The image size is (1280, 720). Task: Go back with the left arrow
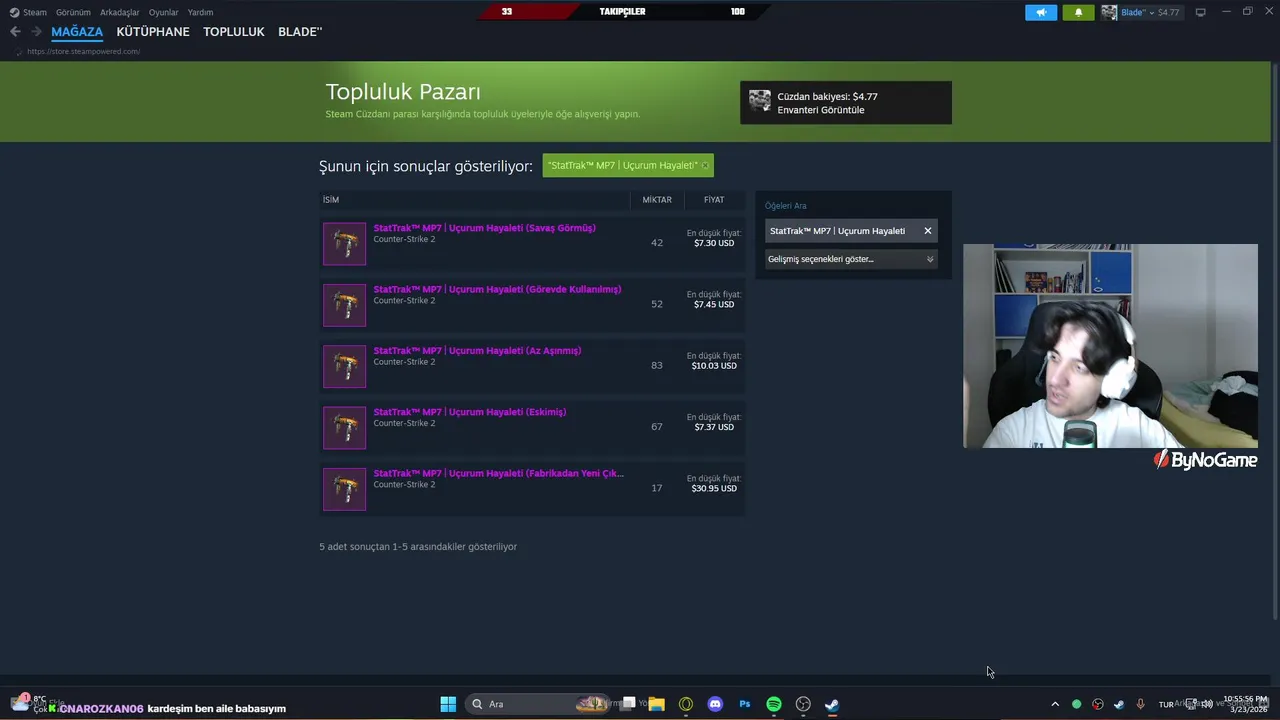coord(15,32)
